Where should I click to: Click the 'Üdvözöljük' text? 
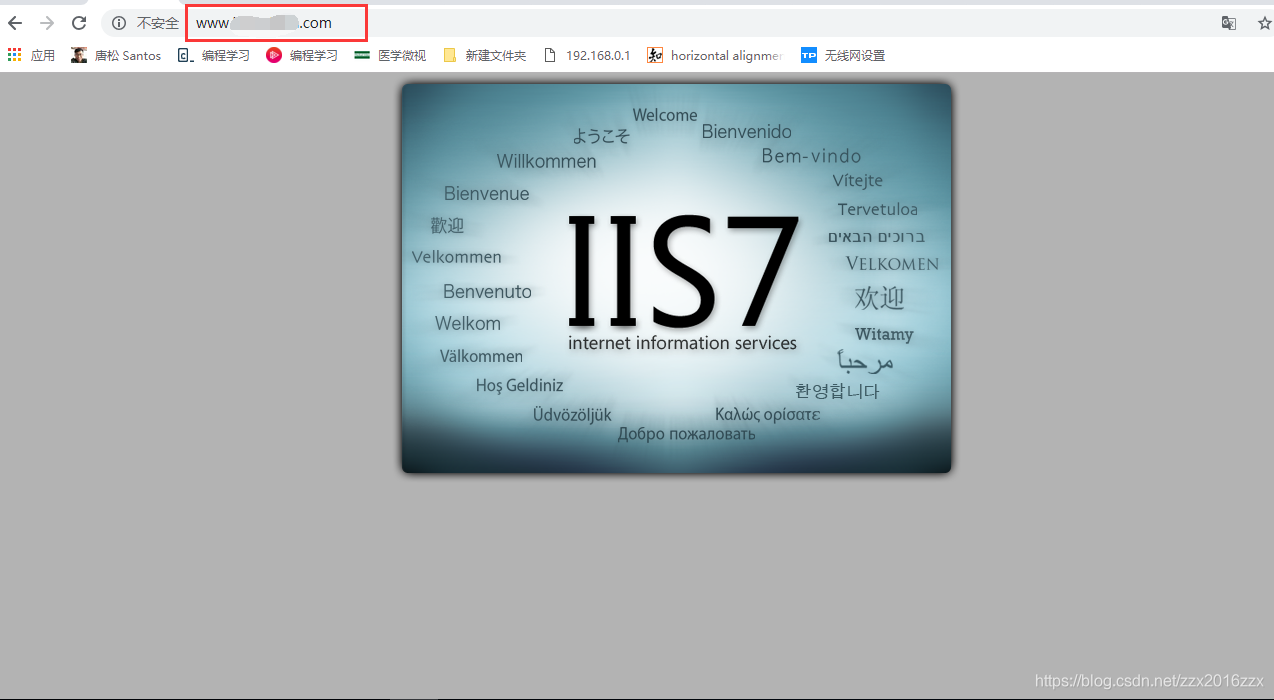(572, 415)
